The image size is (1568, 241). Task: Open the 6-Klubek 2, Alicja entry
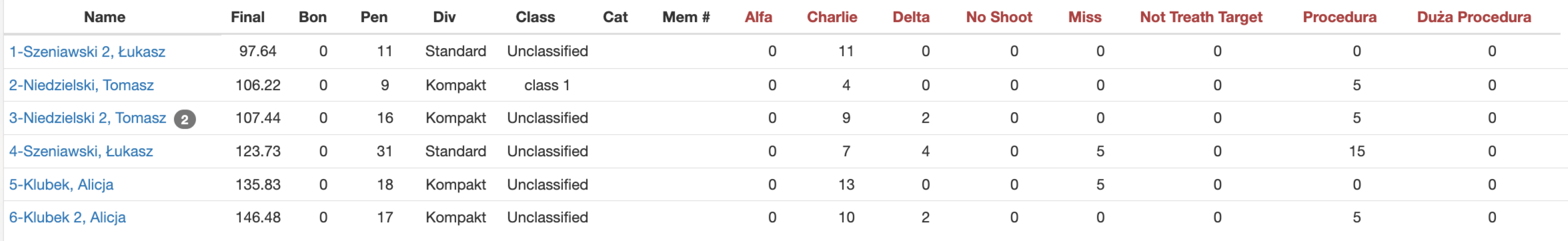point(67,218)
